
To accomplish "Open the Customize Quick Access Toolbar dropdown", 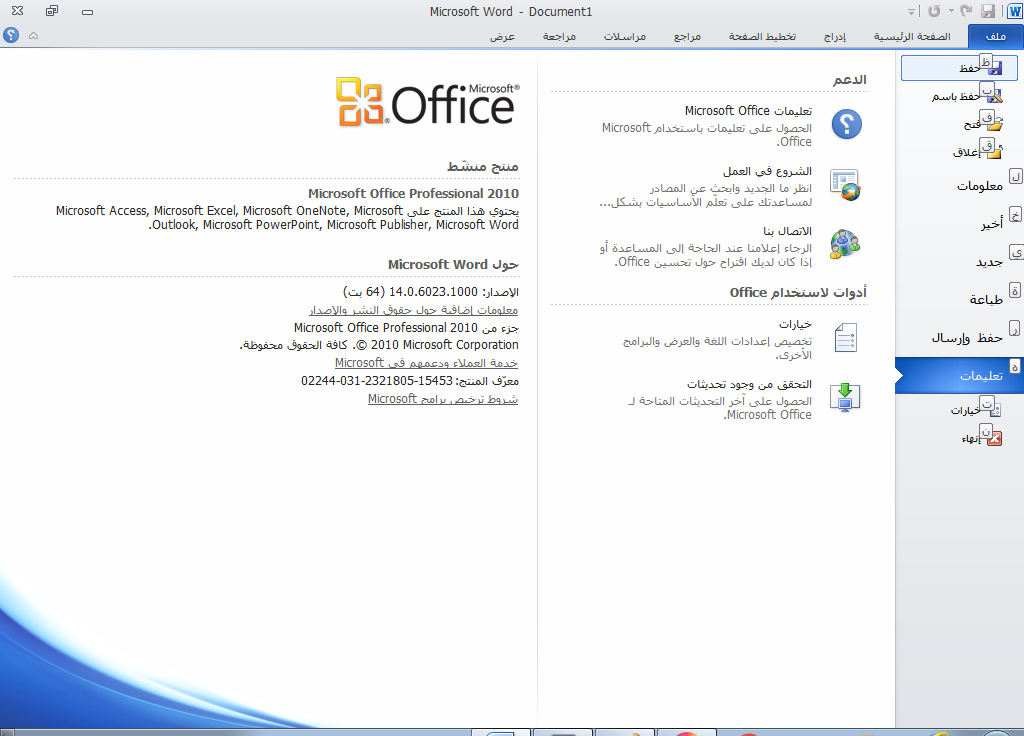I will pyautogui.click(x=911, y=12).
